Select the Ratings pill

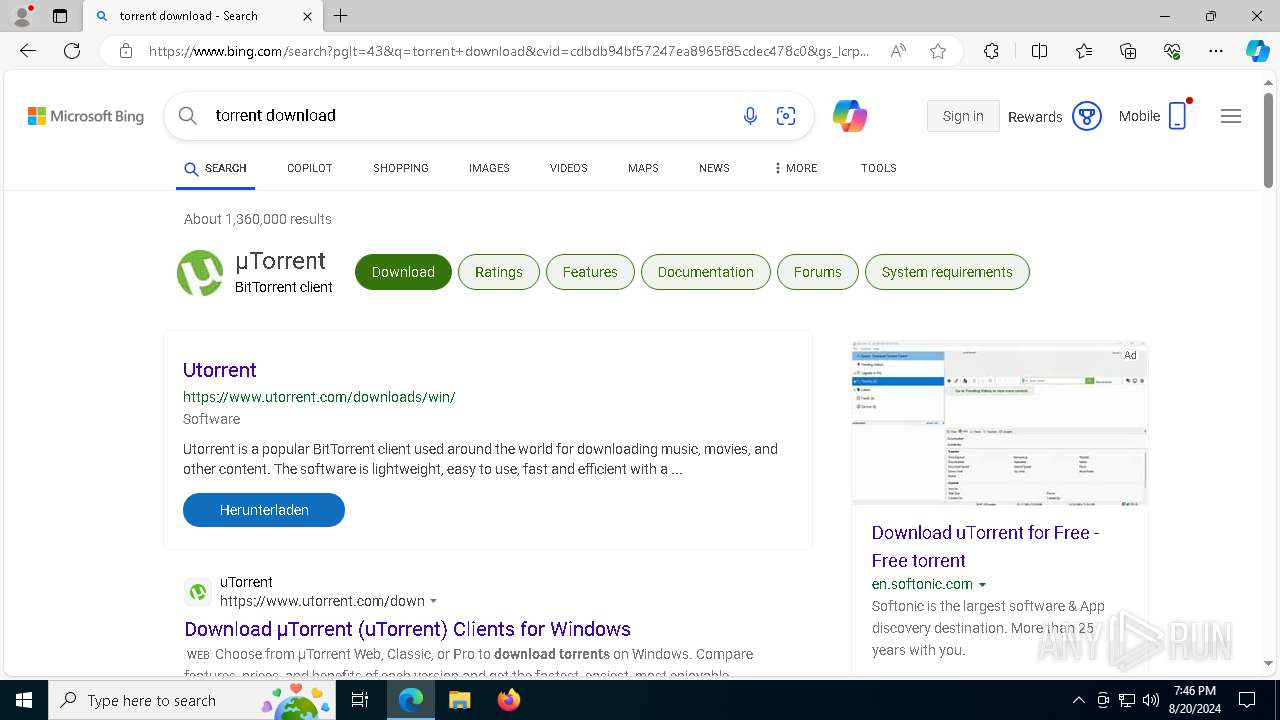click(x=499, y=272)
